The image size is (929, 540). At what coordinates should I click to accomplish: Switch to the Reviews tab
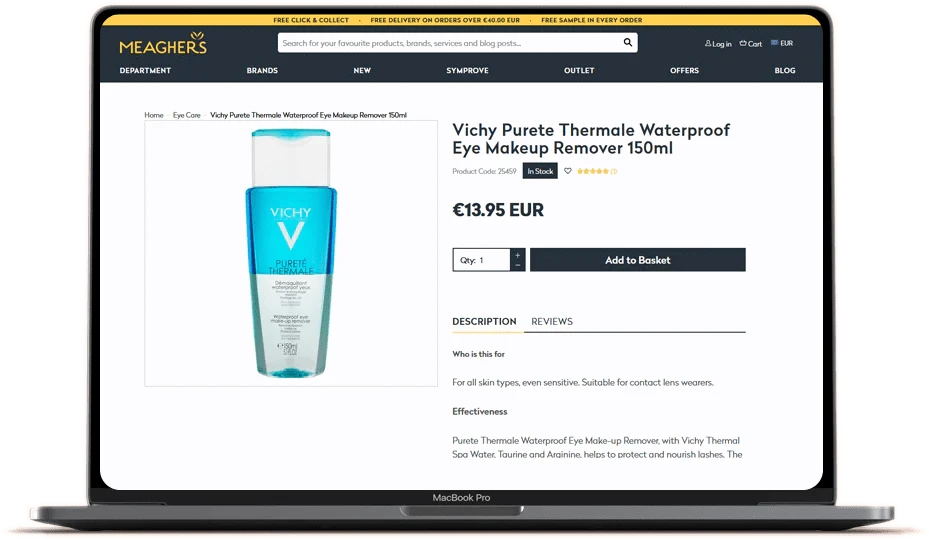pos(552,321)
